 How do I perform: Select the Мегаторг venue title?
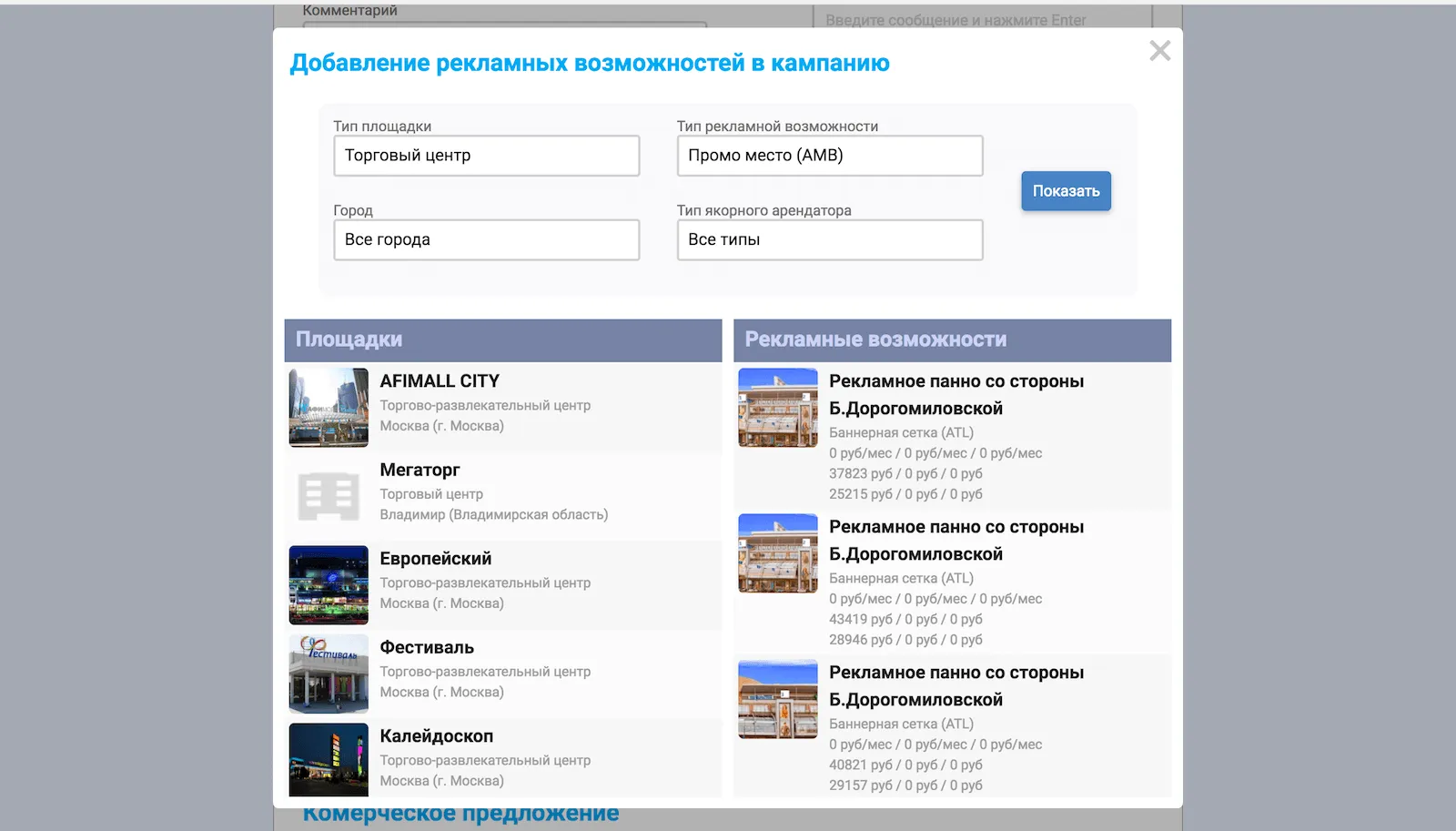click(x=420, y=470)
